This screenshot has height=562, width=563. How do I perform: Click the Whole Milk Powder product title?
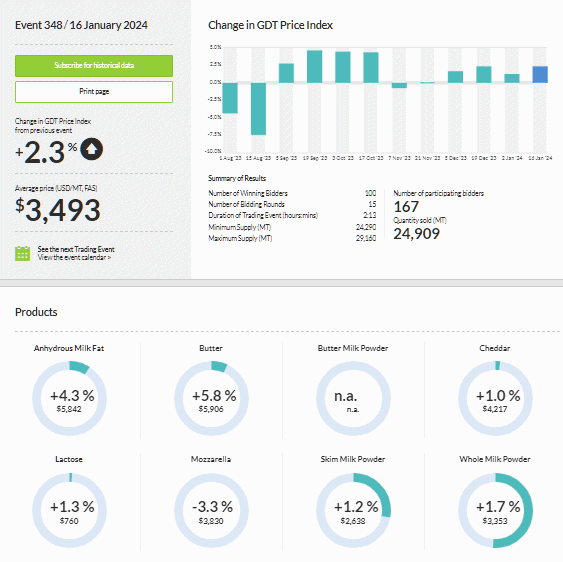click(x=495, y=459)
